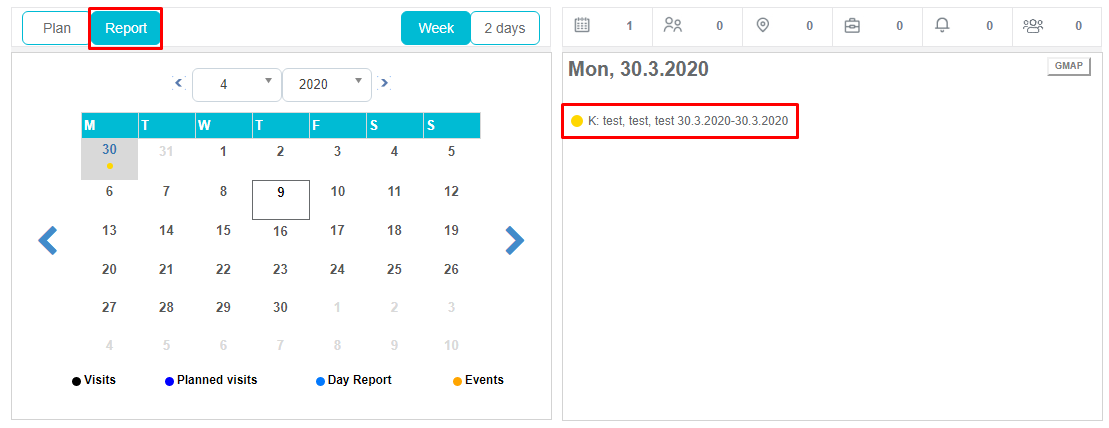Open the month dropdown showing 4
This screenshot has width=1109, height=428.
(x=236, y=85)
